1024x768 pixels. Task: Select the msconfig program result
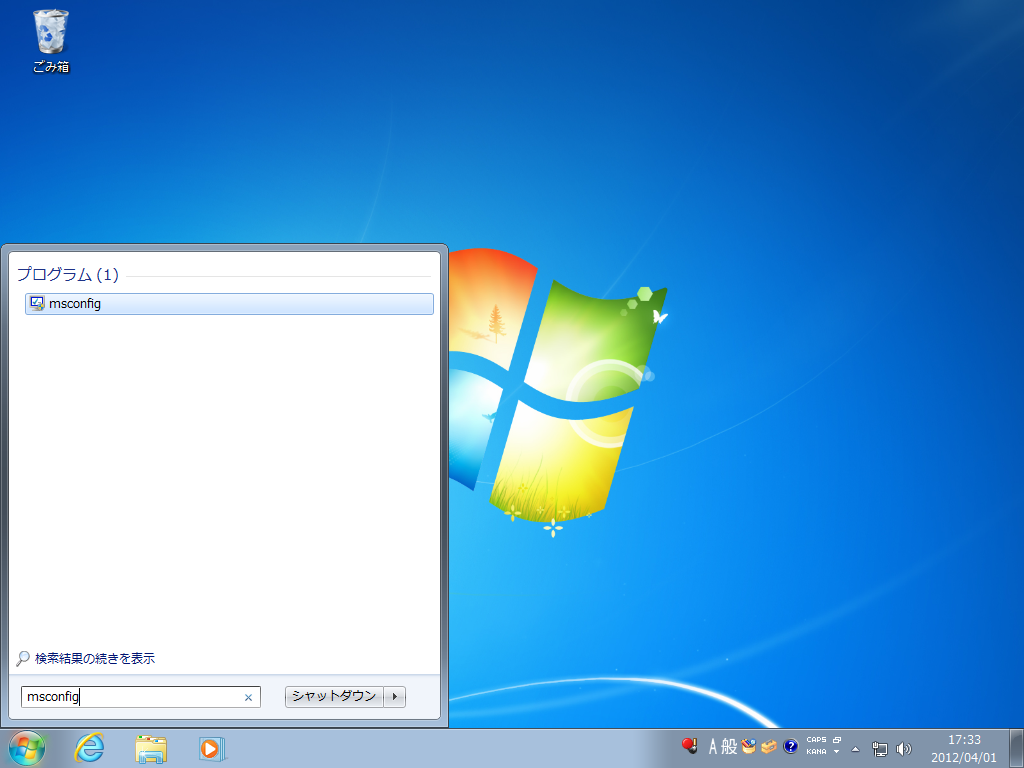229,304
